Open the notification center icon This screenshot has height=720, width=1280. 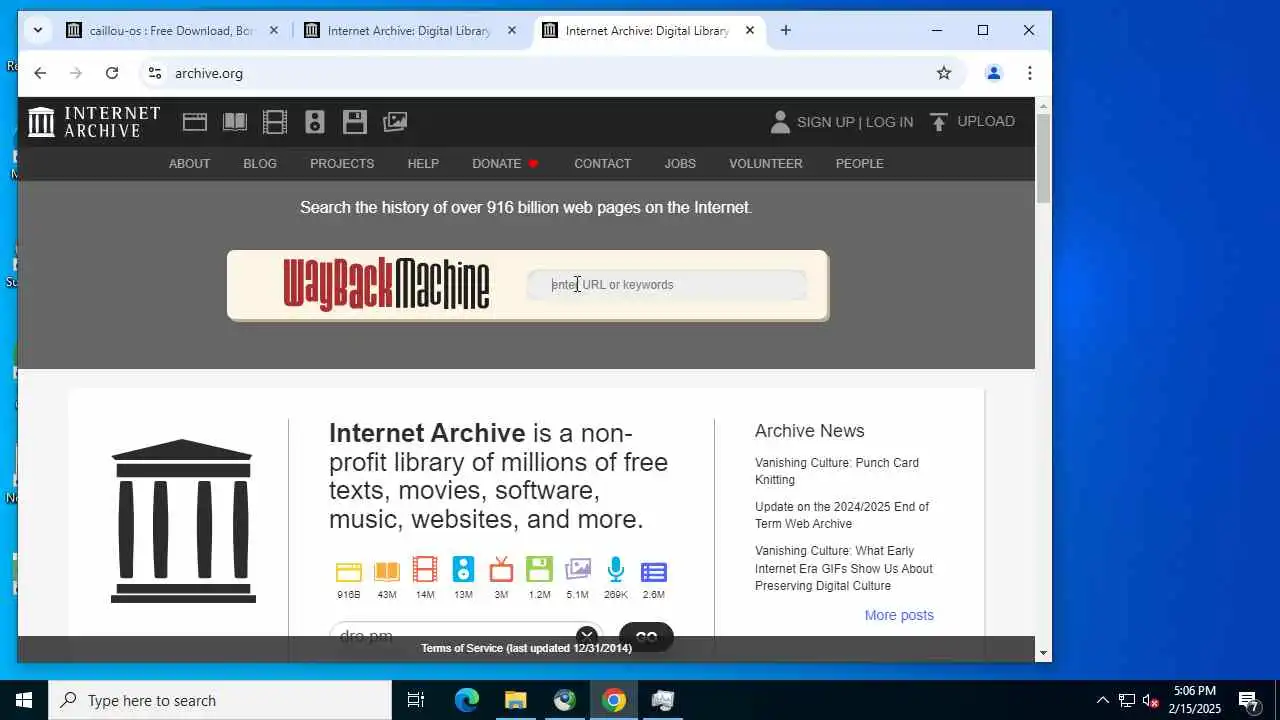(1249, 700)
